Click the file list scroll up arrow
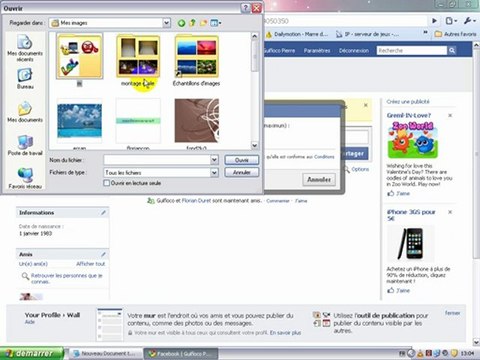The width and height of the screenshot is (480, 360). (x=254, y=36)
